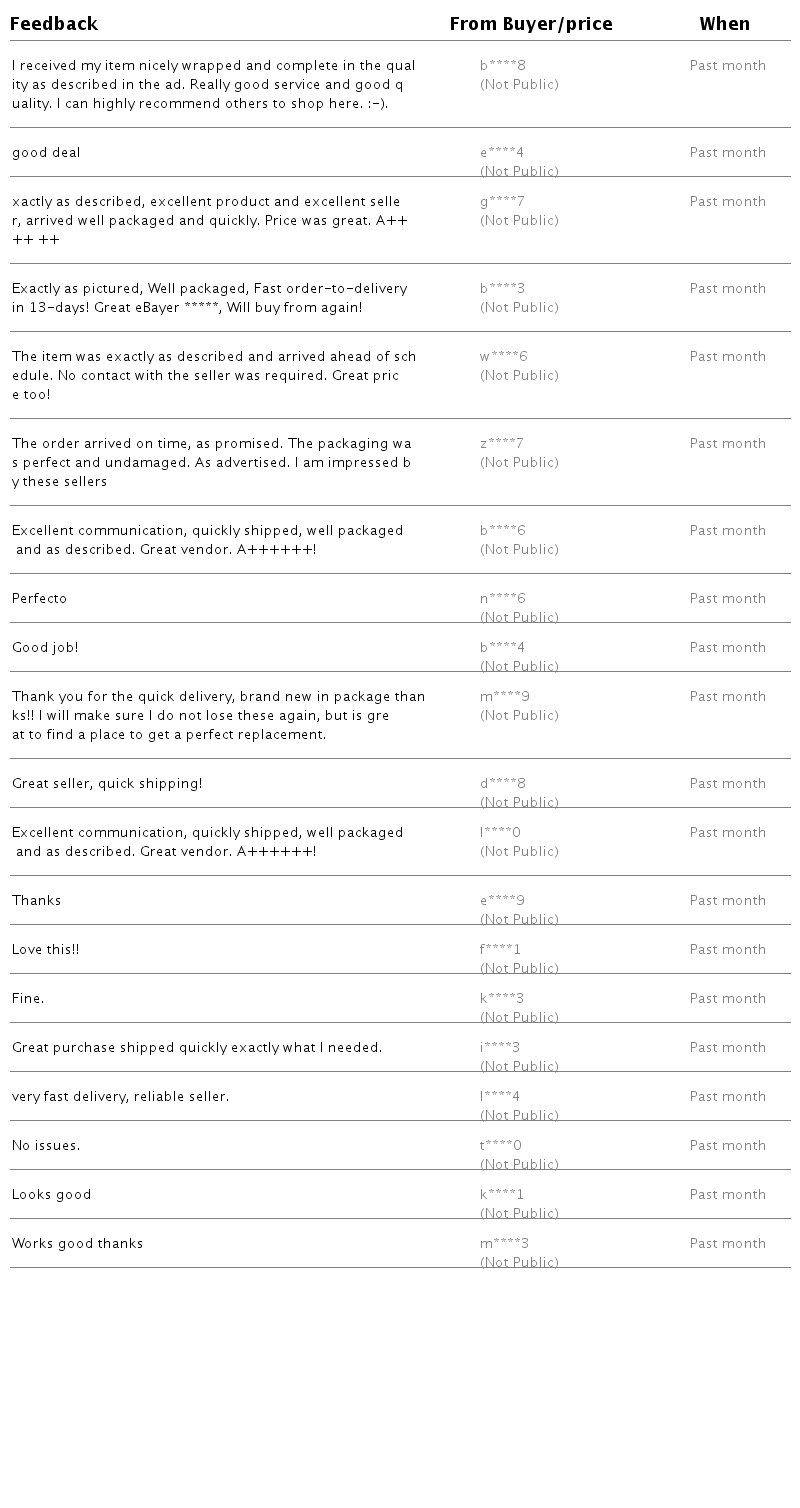Click the From Buyer/price column header
Screen dimensions: 800x1508
531,24
